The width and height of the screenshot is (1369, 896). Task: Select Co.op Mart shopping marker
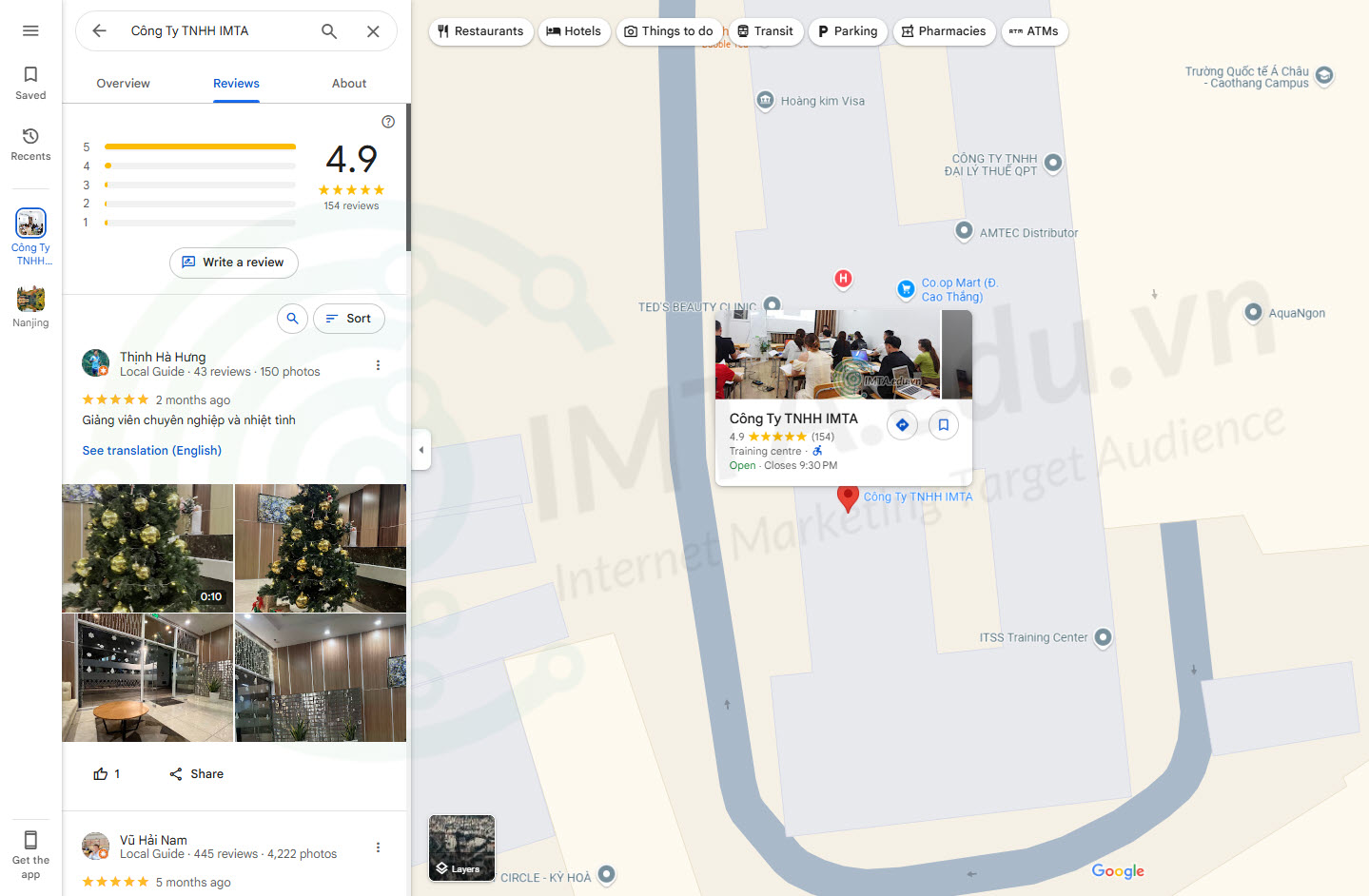click(907, 289)
